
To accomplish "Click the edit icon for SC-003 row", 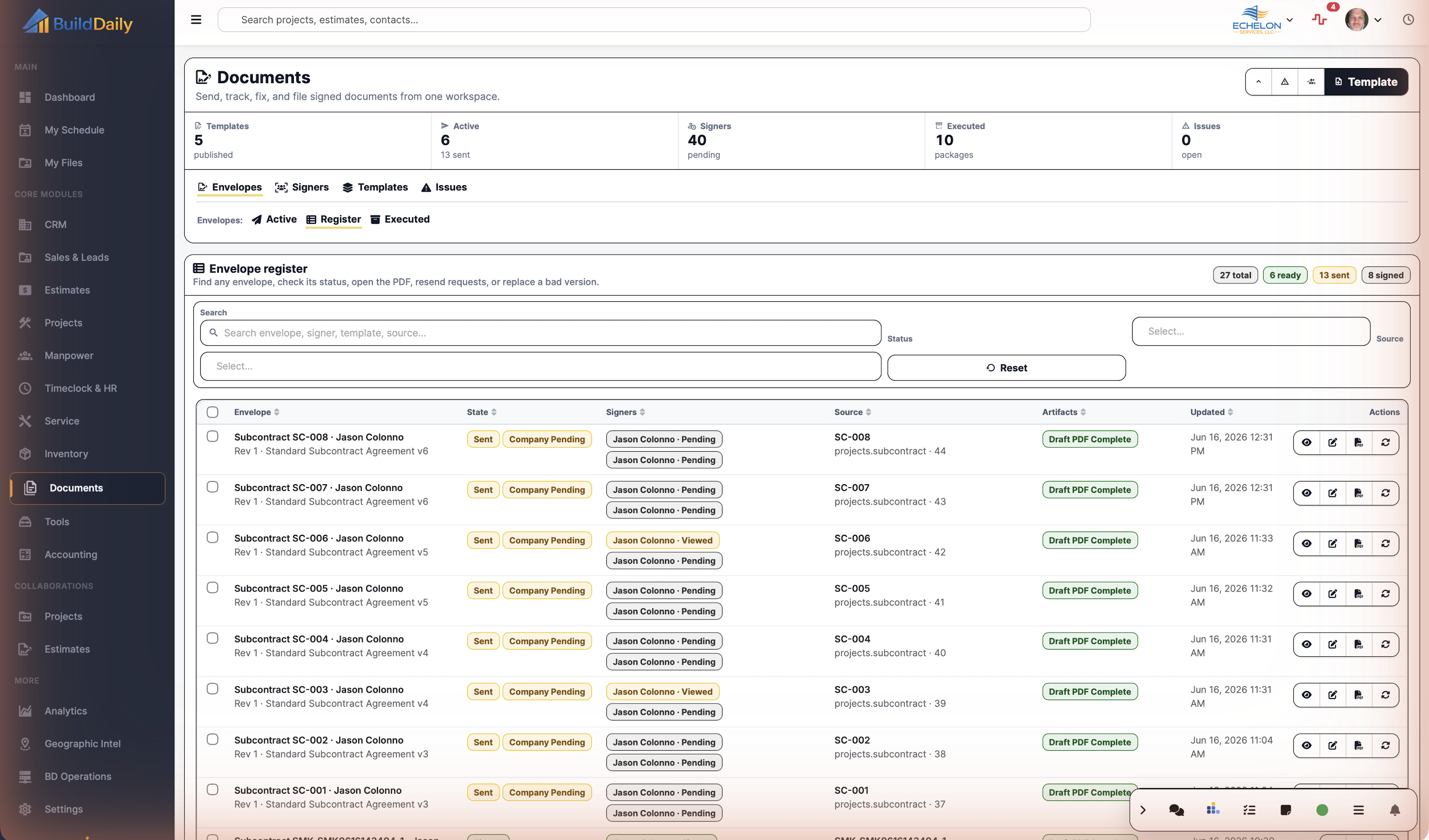I will pyautogui.click(x=1333, y=695).
